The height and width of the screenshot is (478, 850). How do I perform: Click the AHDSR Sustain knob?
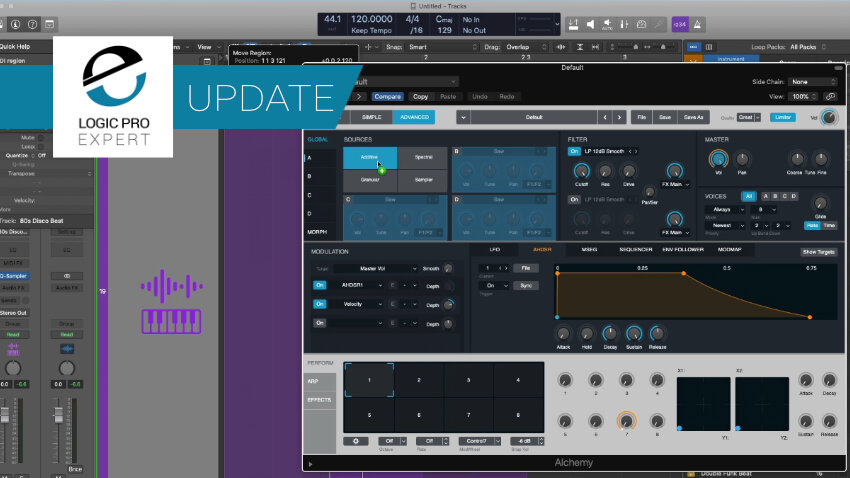(x=634, y=333)
